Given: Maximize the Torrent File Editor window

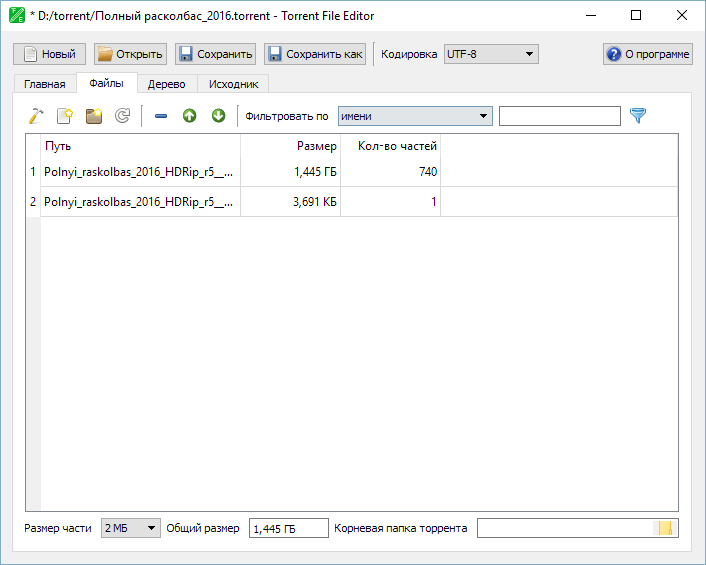Looking at the screenshot, I should pos(636,15).
